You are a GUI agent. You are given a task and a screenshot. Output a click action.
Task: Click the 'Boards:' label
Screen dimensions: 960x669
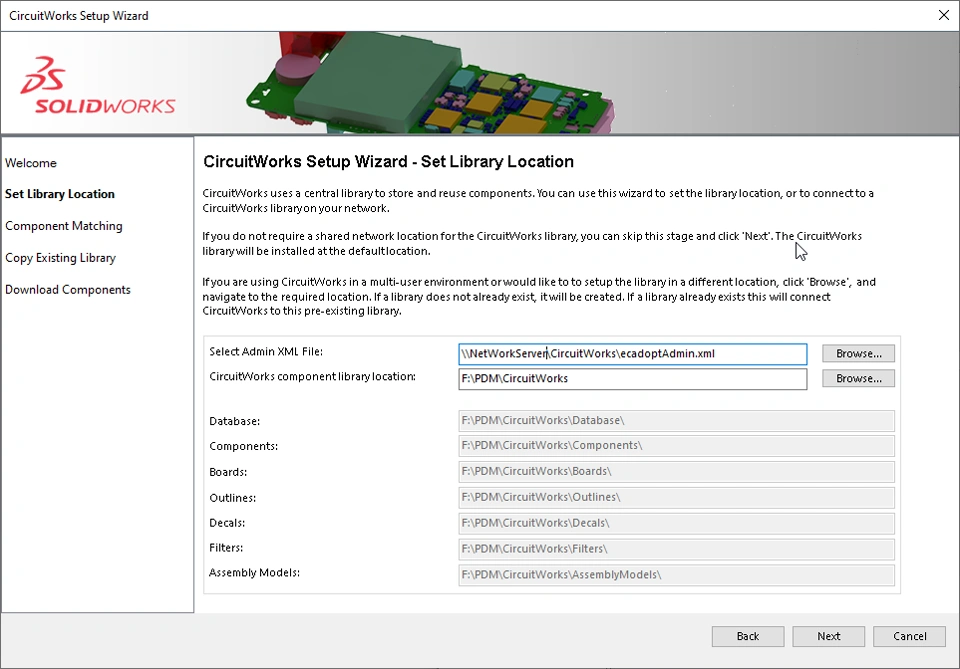tap(228, 472)
